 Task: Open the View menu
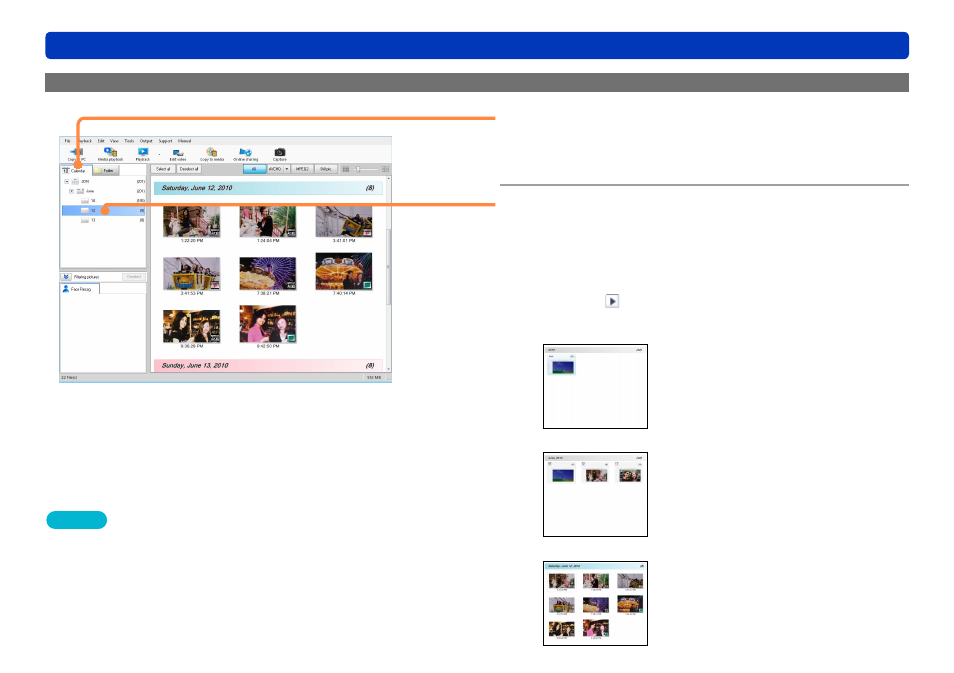point(114,141)
